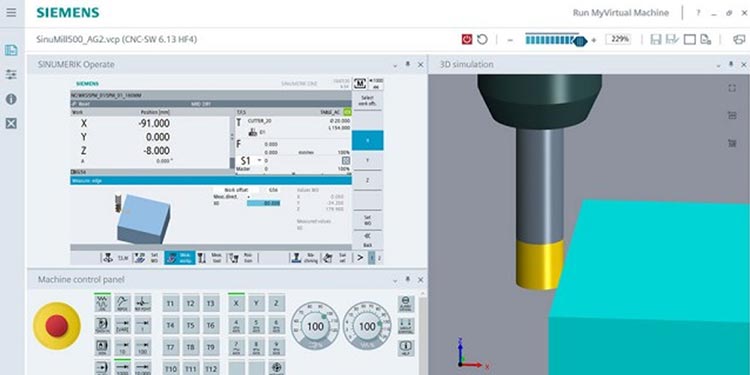Click the lowest view icon in 3D simulation
750x375 pixels.
(731, 143)
